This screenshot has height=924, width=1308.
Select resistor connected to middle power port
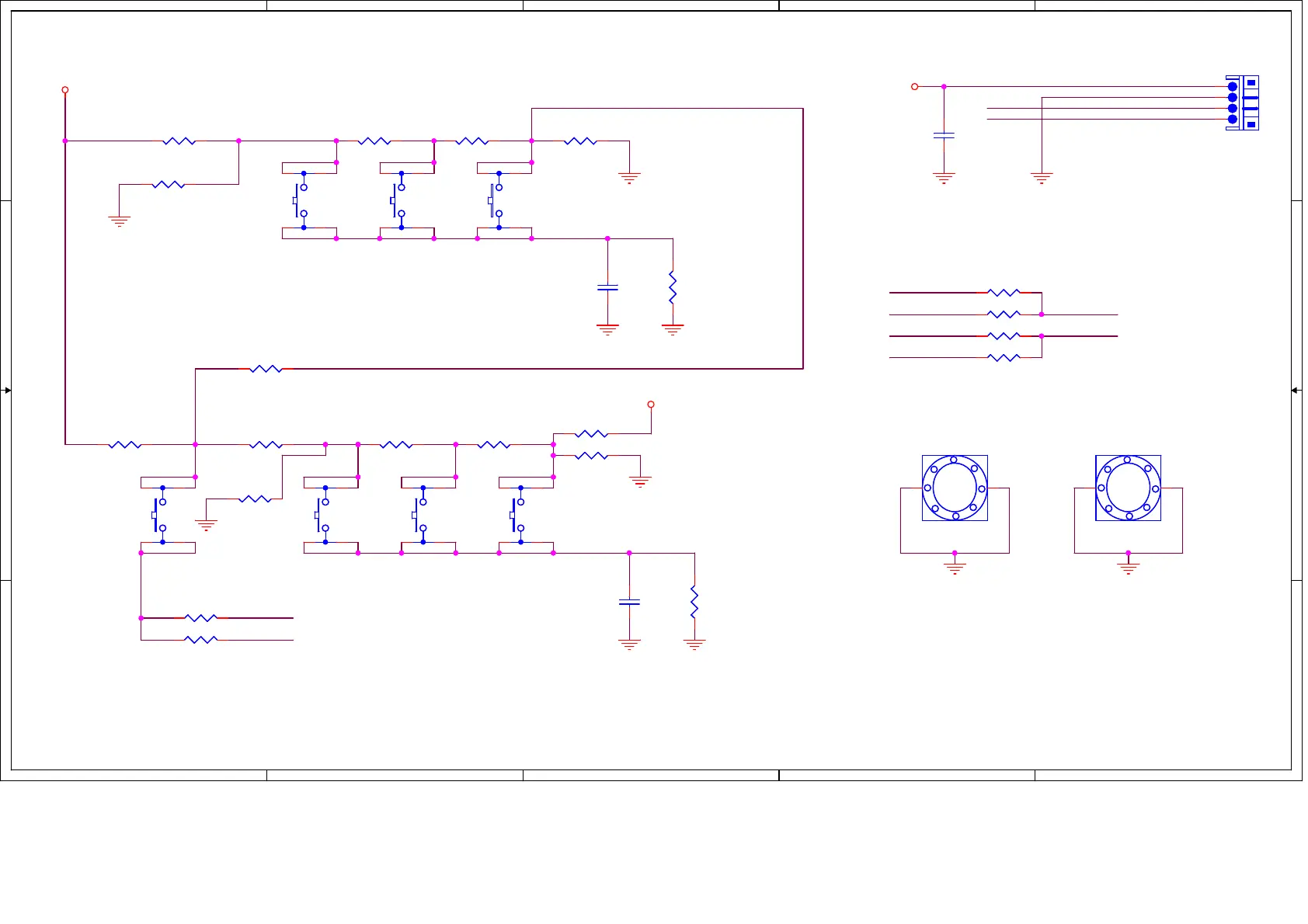click(591, 434)
